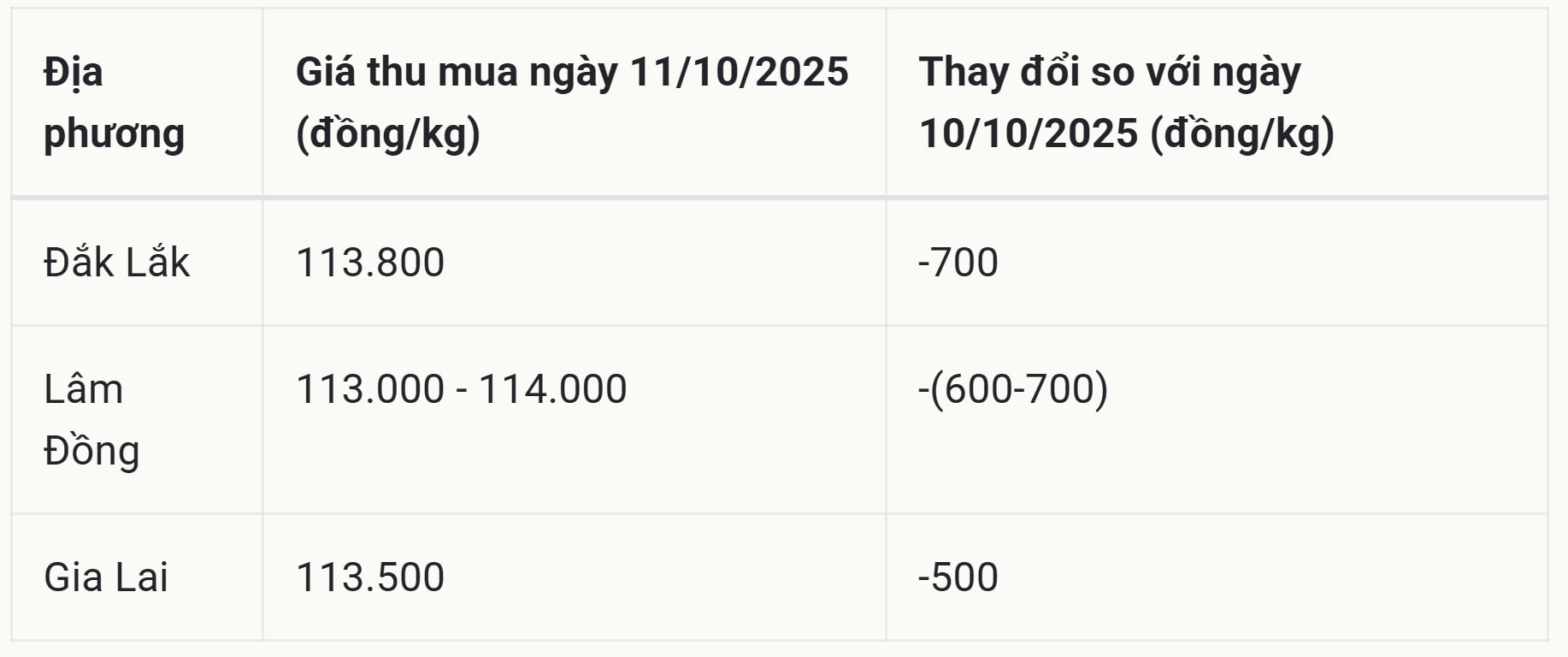Click the 113.000 lower price for Lâm Đồng
The width and height of the screenshot is (1568, 657).
point(370,389)
